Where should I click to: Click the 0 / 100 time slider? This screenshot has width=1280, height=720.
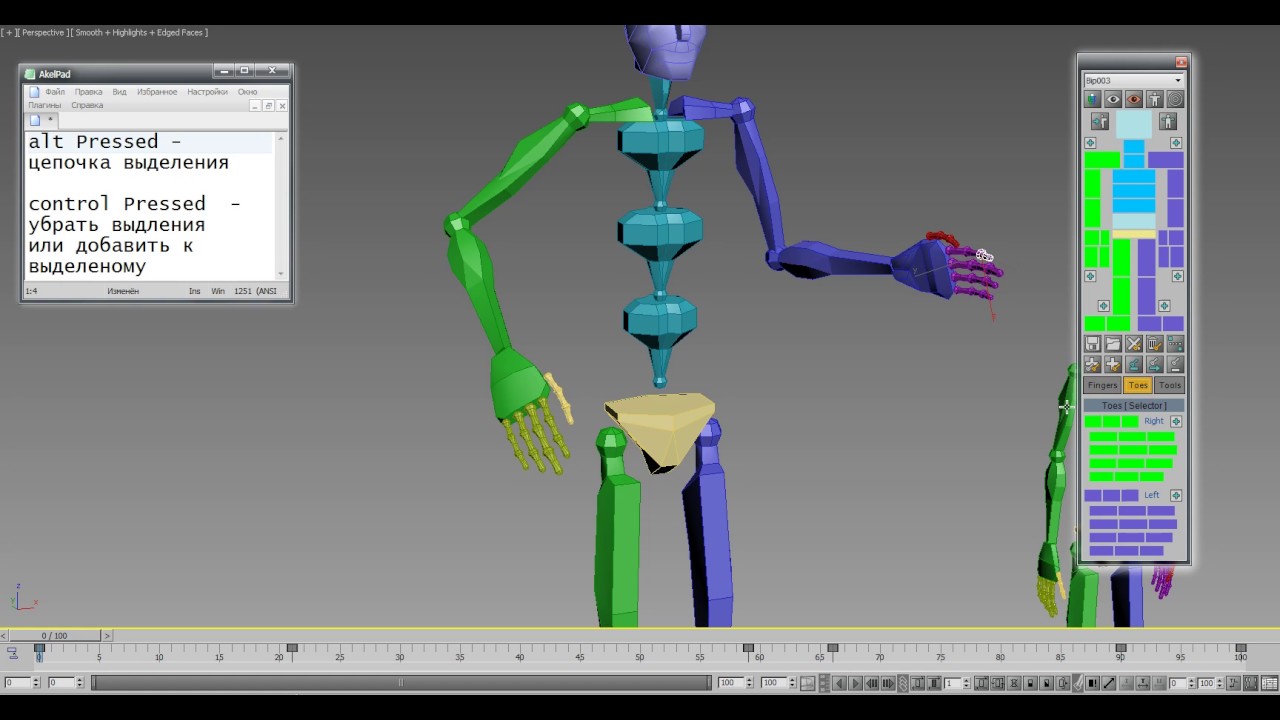pos(54,636)
